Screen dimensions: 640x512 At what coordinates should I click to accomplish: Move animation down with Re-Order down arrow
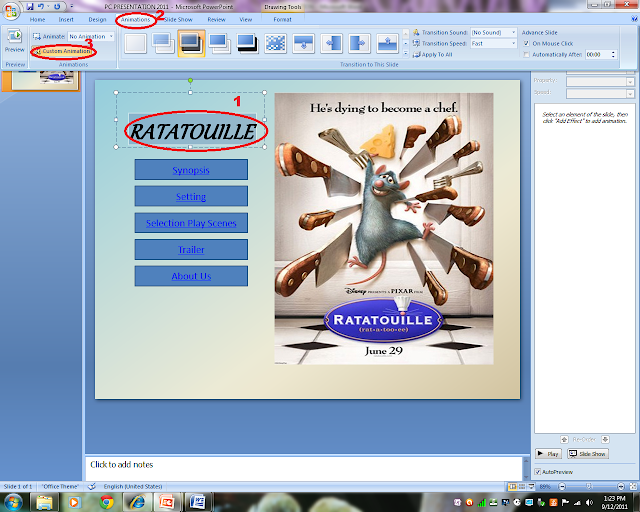coord(605,439)
